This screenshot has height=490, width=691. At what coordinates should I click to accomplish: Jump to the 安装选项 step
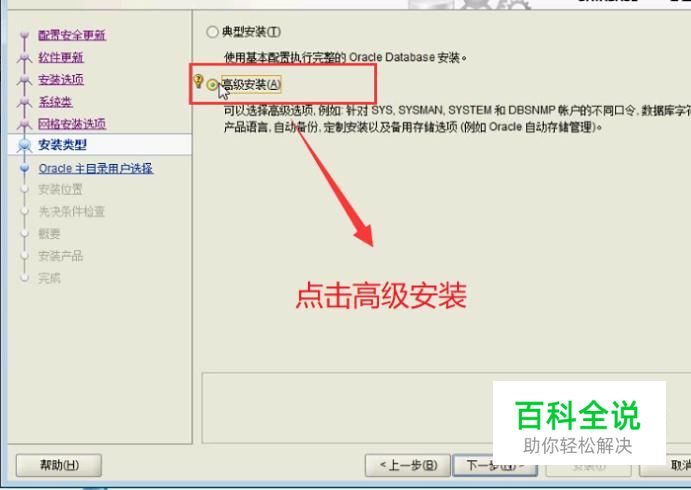coord(61,79)
